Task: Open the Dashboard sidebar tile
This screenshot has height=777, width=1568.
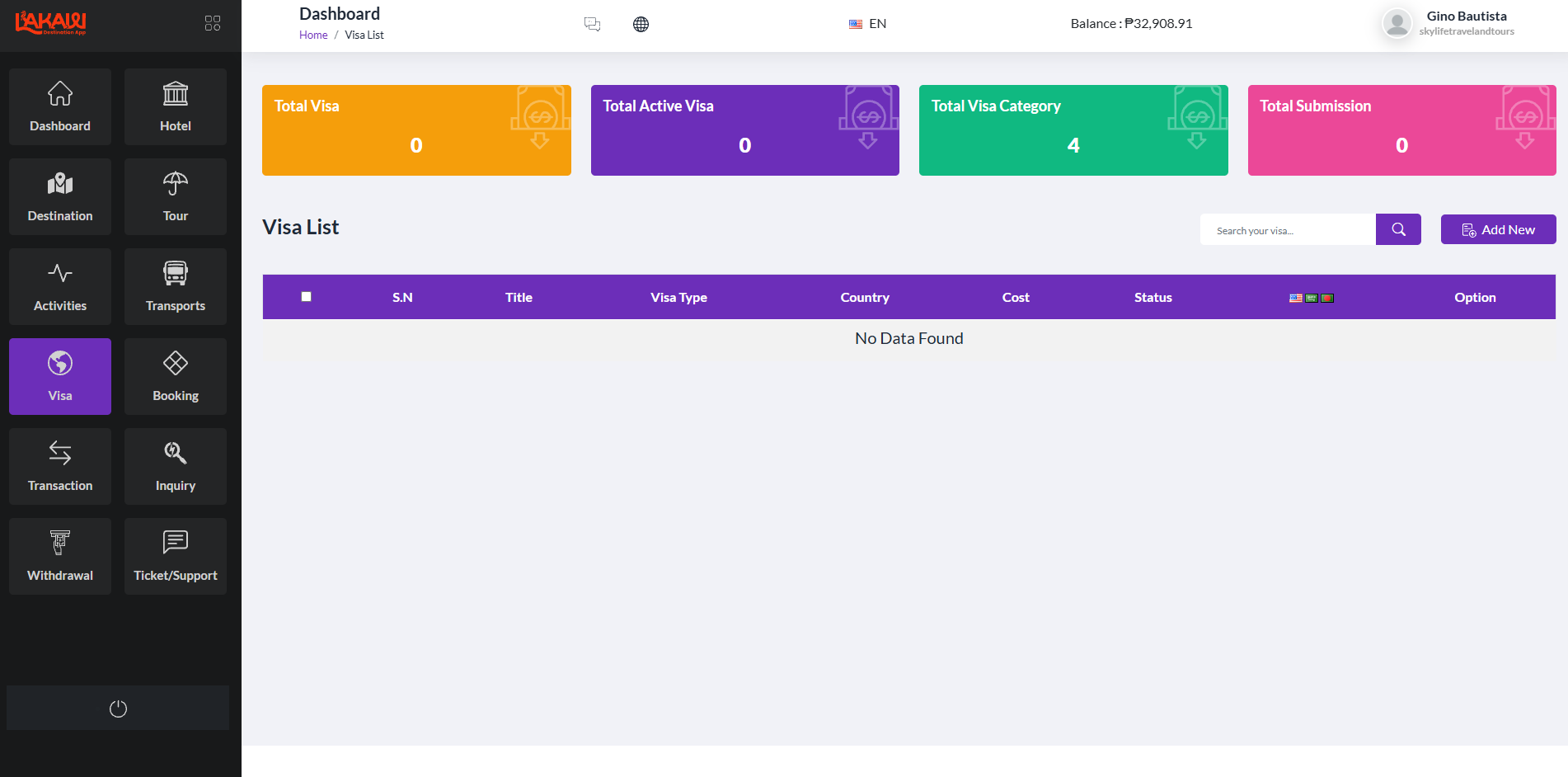Action: point(60,107)
